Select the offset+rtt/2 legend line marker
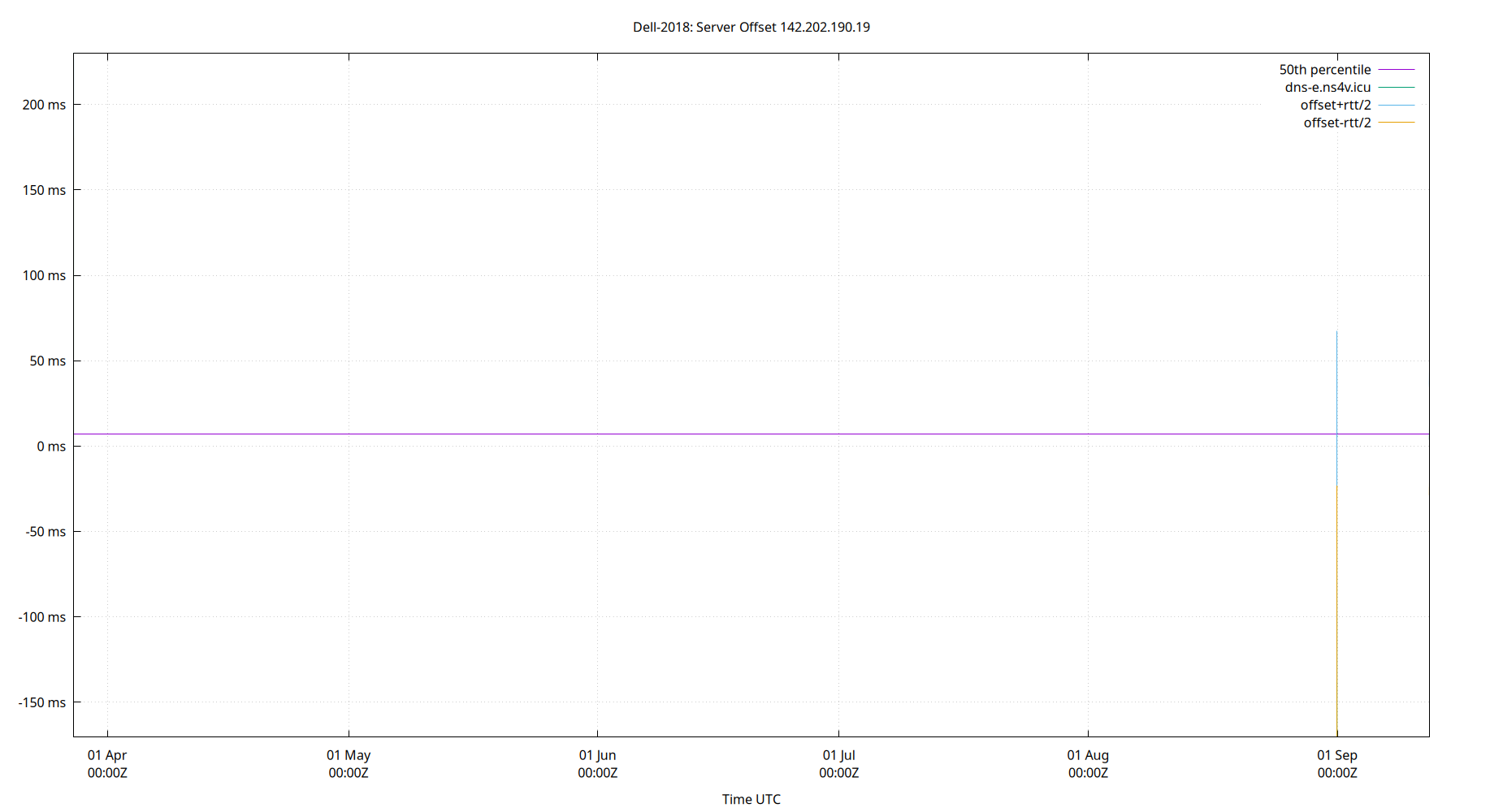 pos(1397,105)
